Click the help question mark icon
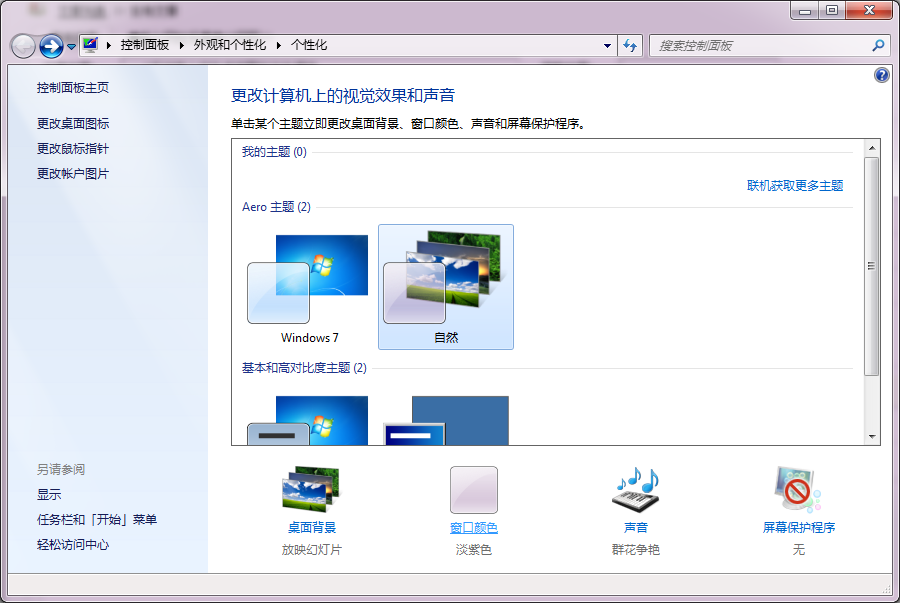 click(881, 74)
